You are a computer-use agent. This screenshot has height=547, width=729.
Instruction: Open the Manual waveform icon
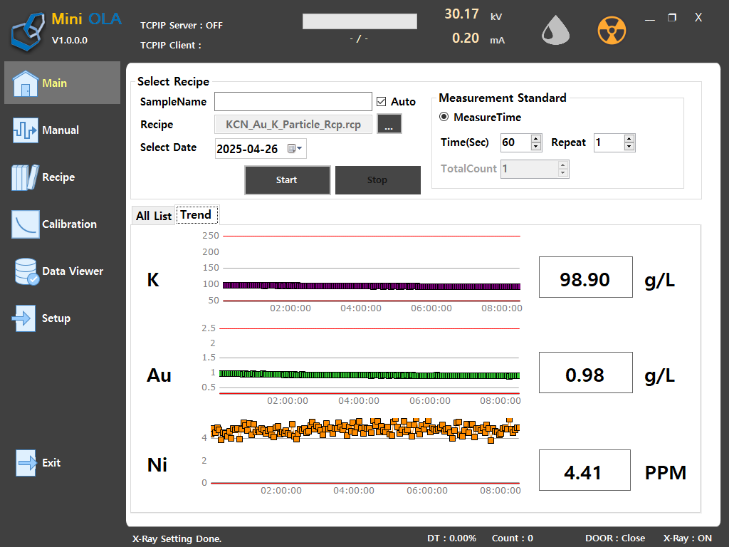(25, 130)
